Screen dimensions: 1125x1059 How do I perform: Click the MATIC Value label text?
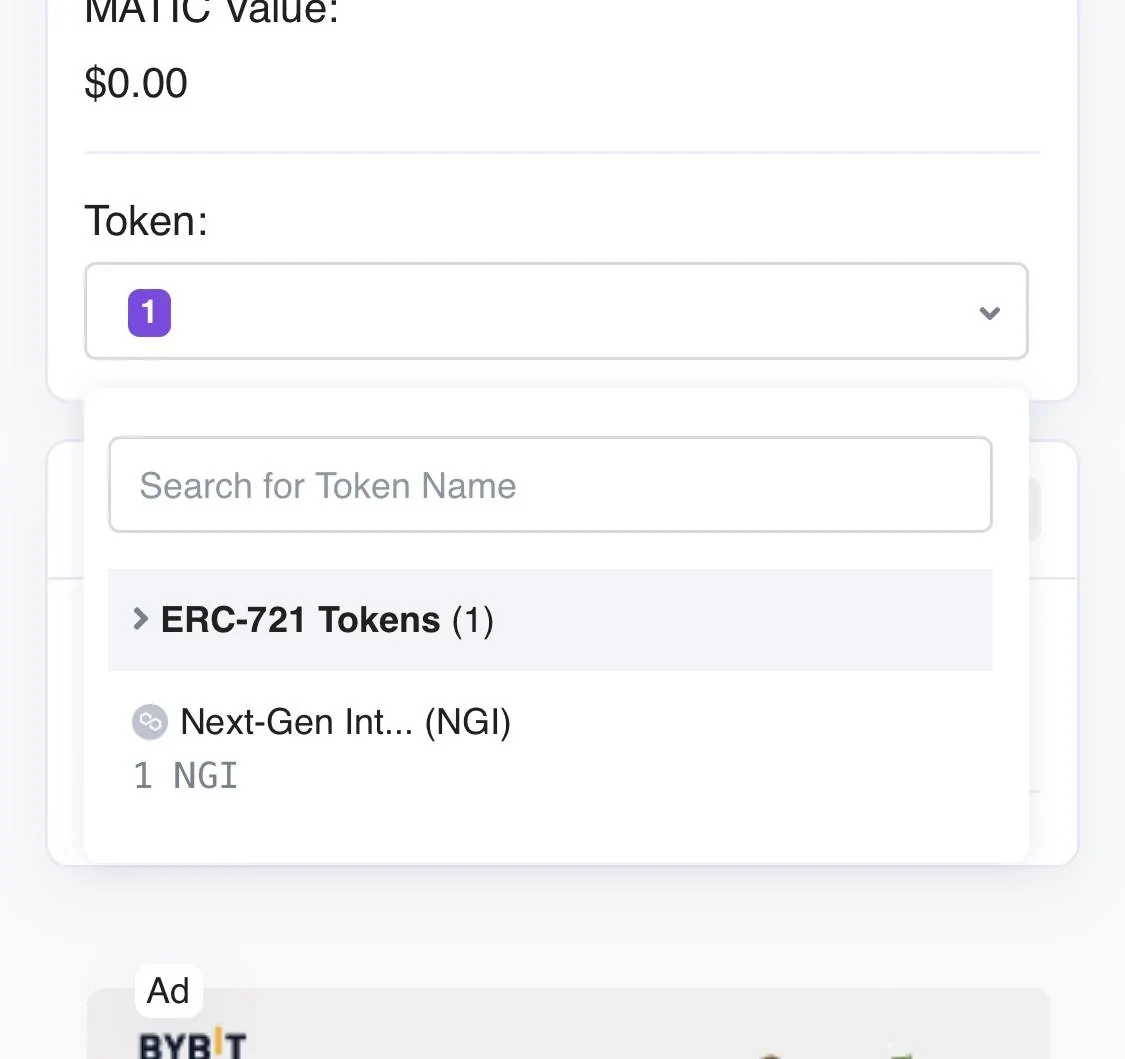pyautogui.click(x=211, y=12)
